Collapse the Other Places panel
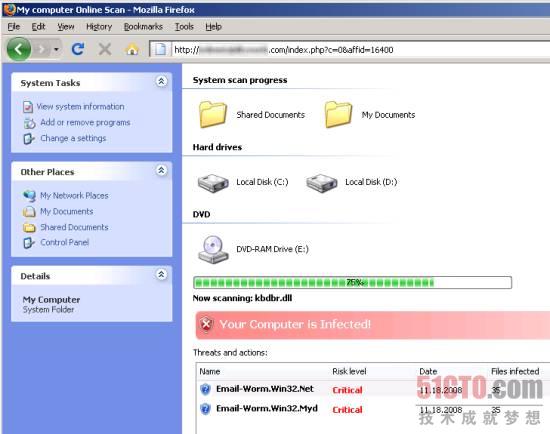This screenshot has height=434, width=550. click(161, 171)
